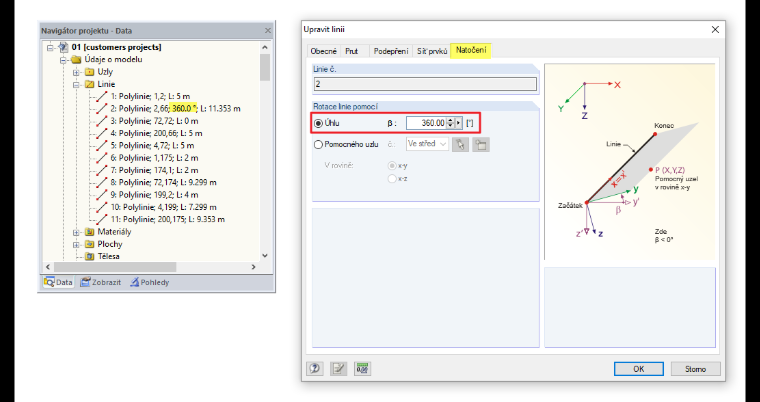Collapse the Linie tree node
This screenshot has width=760, height=402.
tap(76, 84)
